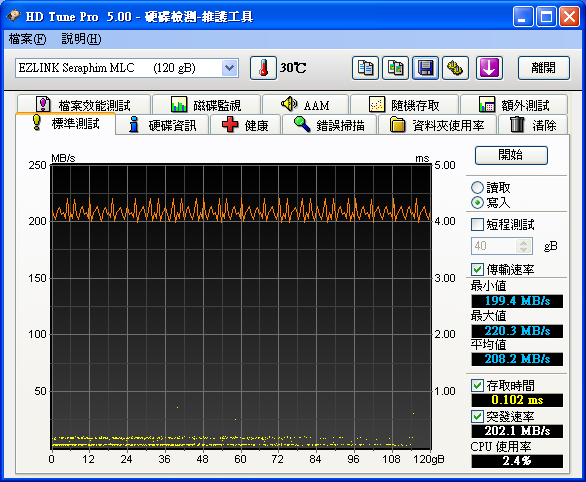
Task: Uncheck the 存取時間 access time checkbox
Action: click(x=477, y=385)
